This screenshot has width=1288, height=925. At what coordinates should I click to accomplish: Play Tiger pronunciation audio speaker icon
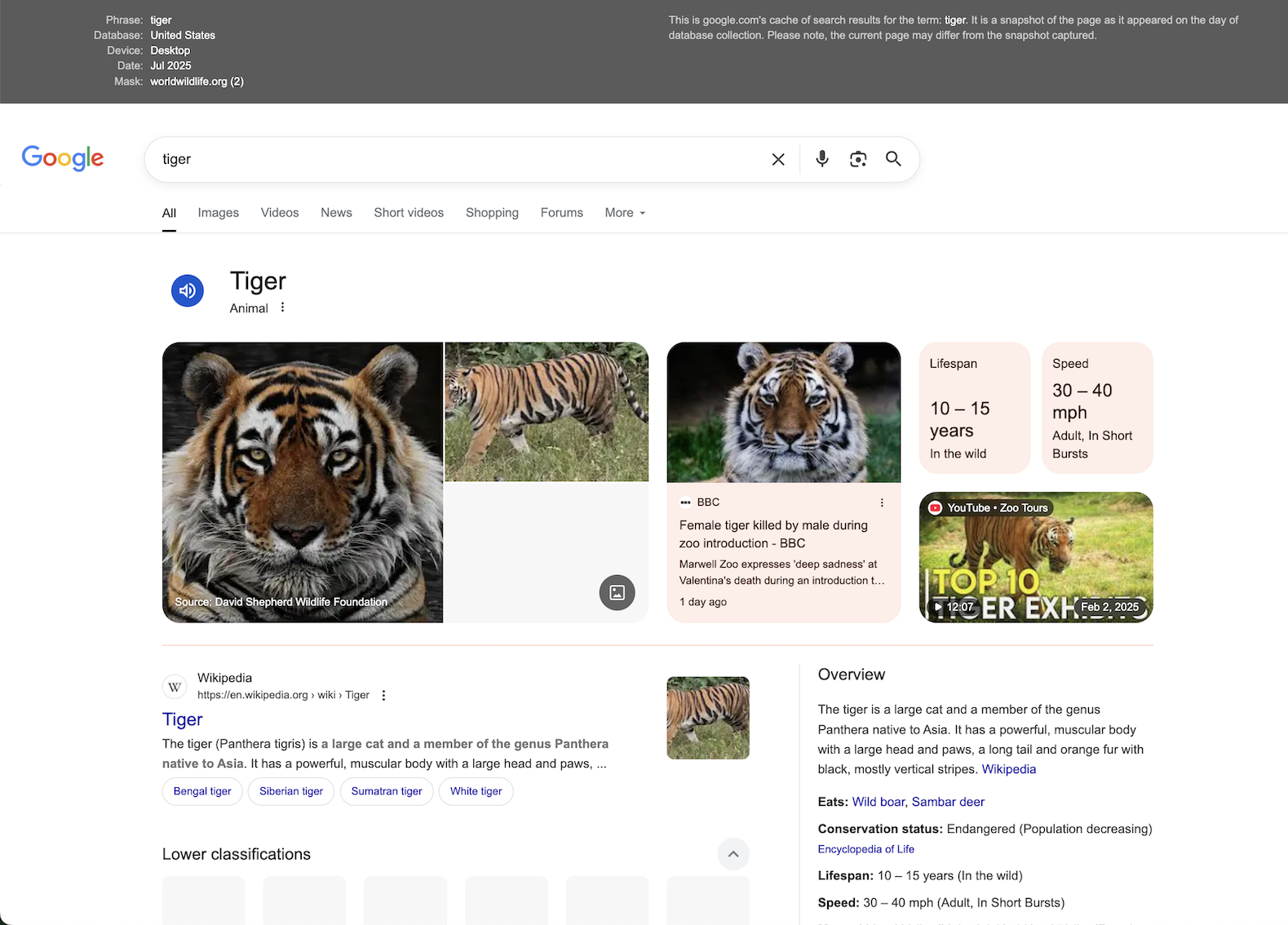(188, 290)
